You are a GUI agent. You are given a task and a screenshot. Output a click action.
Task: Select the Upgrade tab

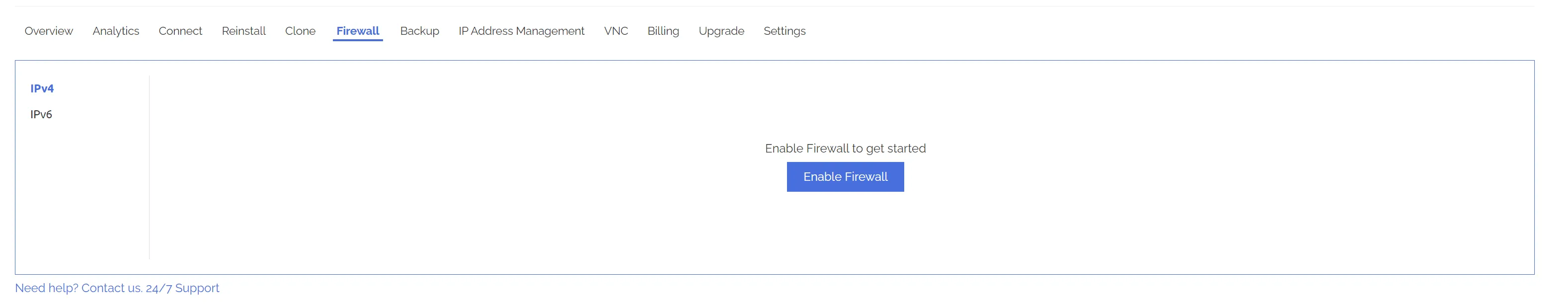(721, 31)
